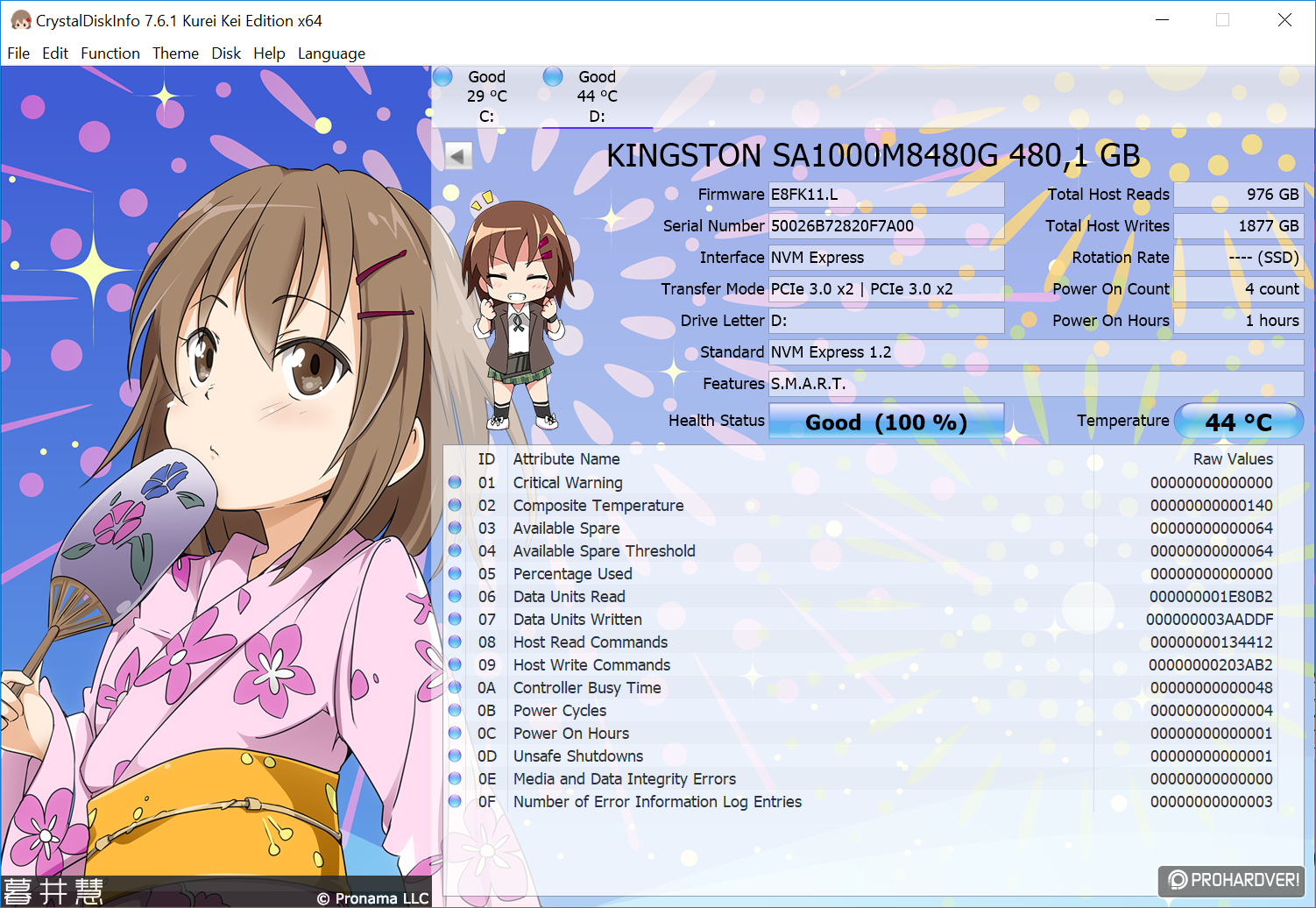Click the status icon for Unsafe Shutdowns
1316x908 pixels.
[x=455, y=755]
